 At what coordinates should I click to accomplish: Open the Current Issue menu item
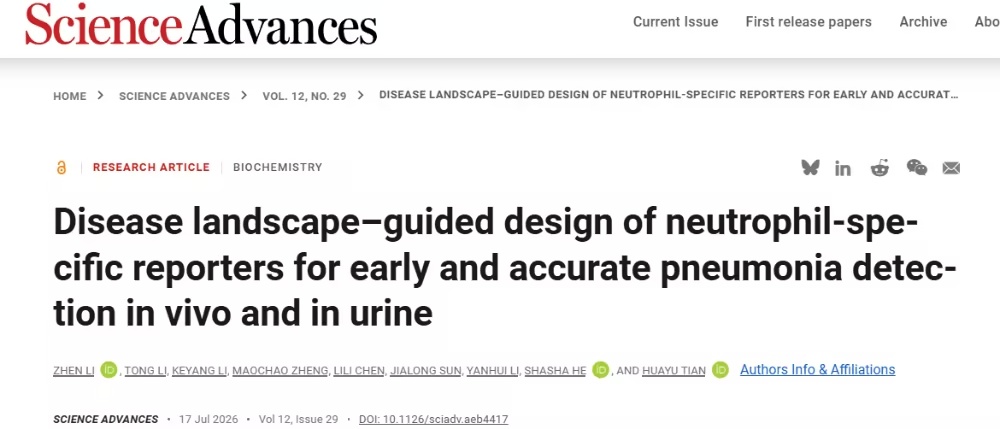675,22
